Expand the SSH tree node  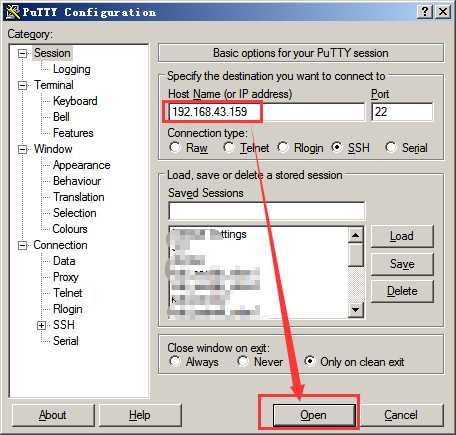pyautogui.click(x=41, y=325)
